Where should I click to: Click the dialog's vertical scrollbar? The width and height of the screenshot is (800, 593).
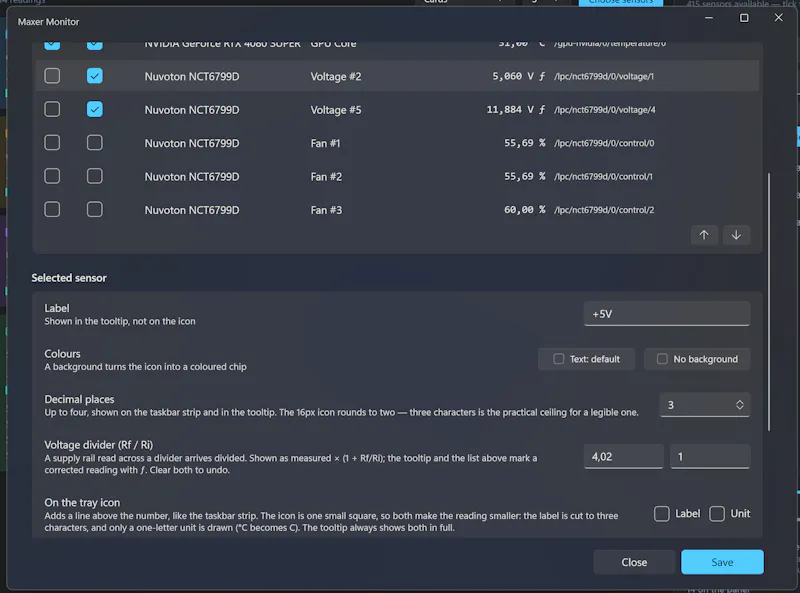point(769,302)
